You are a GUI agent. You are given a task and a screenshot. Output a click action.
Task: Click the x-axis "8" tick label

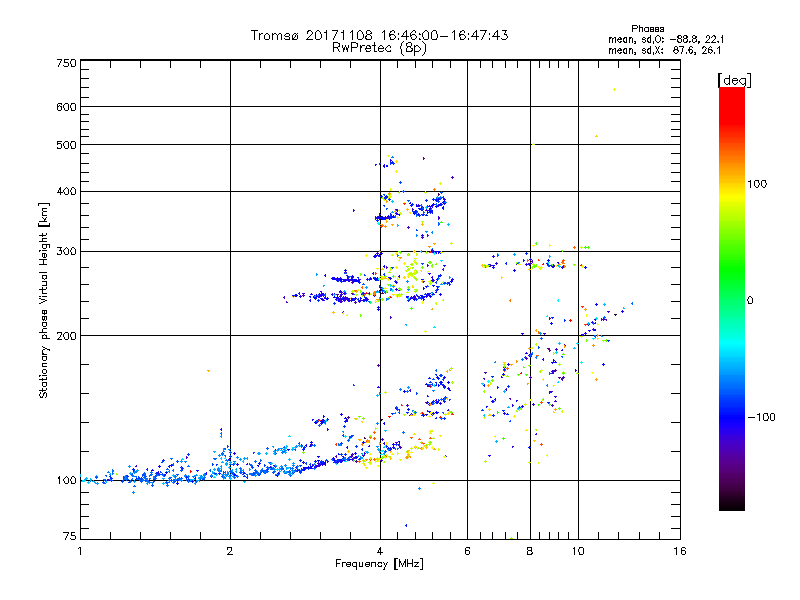pos(530,551)
